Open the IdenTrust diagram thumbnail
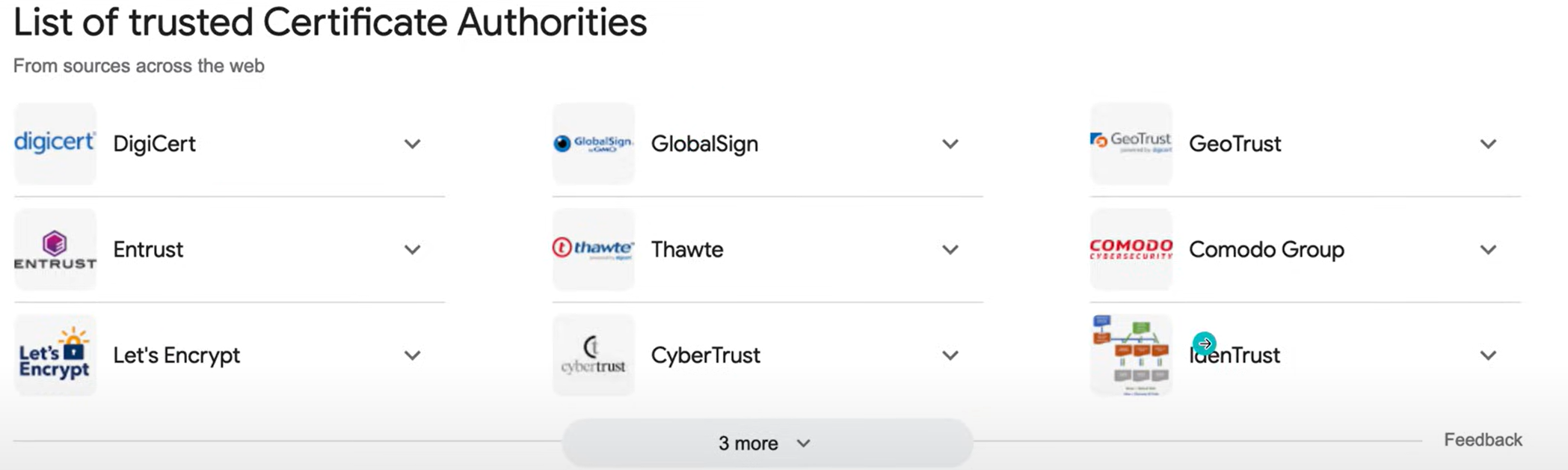Screen dimensions: 1568x470 point(1131,355)
